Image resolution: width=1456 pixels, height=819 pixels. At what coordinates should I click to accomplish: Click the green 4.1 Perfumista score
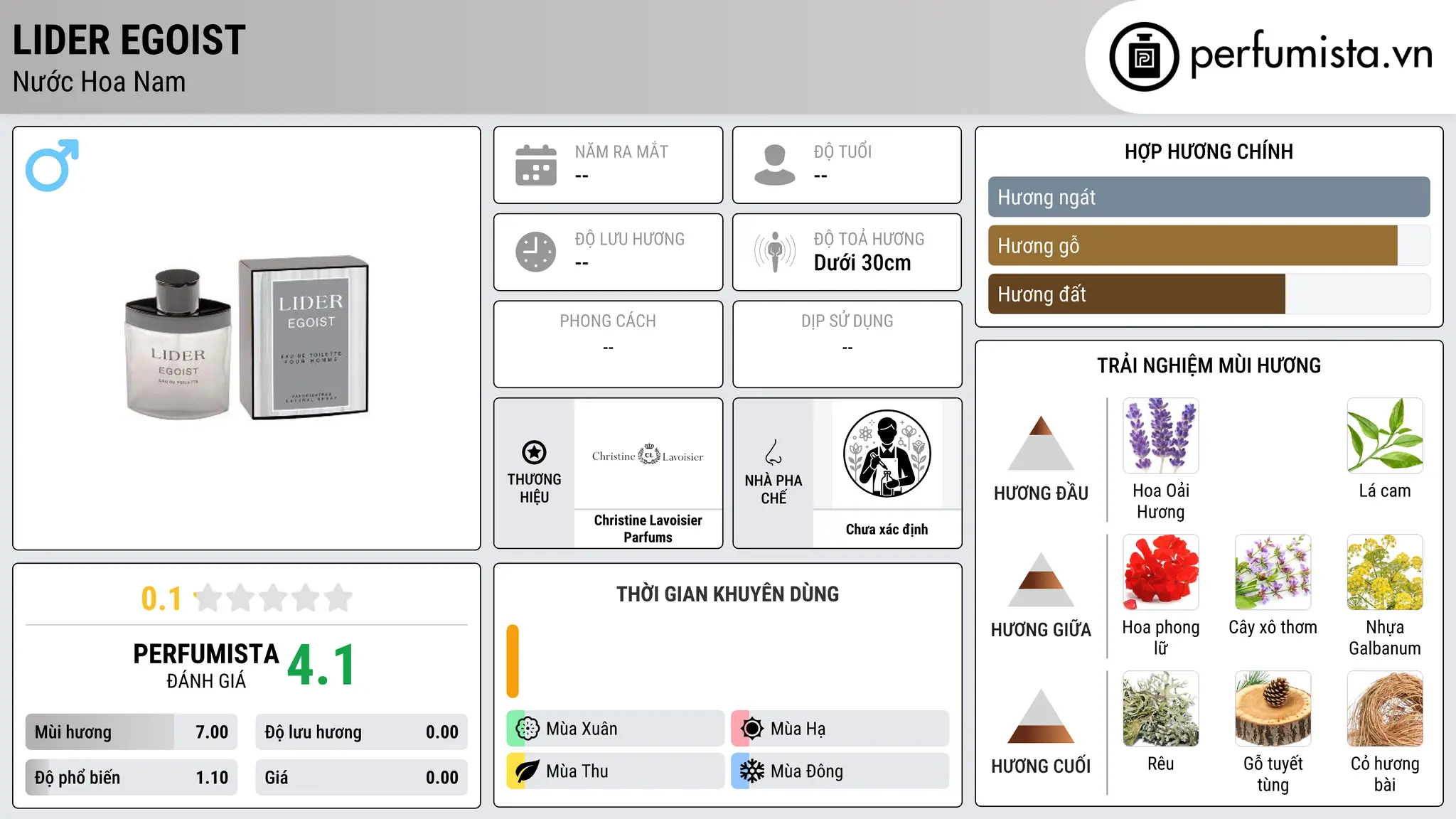coord(321,665)
